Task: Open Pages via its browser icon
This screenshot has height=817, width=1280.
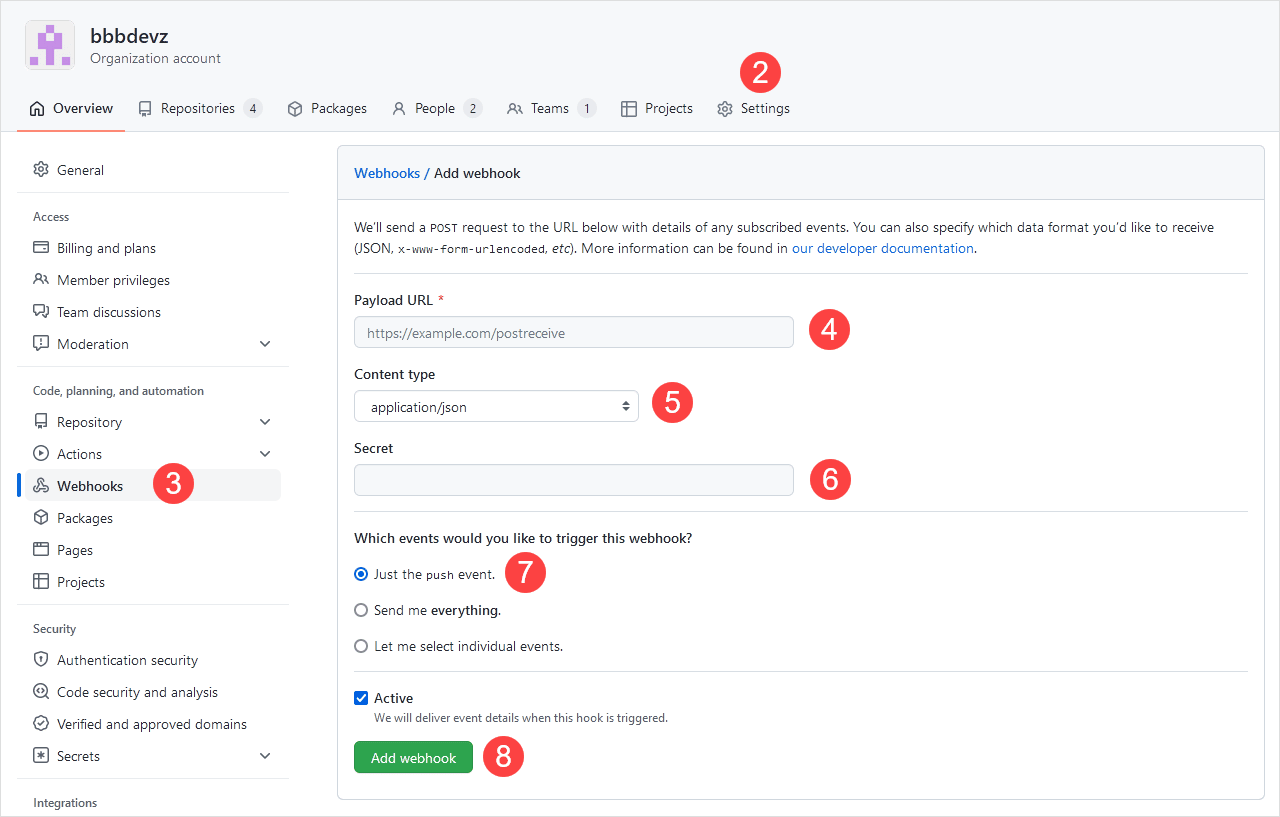Action: (40, 549)
